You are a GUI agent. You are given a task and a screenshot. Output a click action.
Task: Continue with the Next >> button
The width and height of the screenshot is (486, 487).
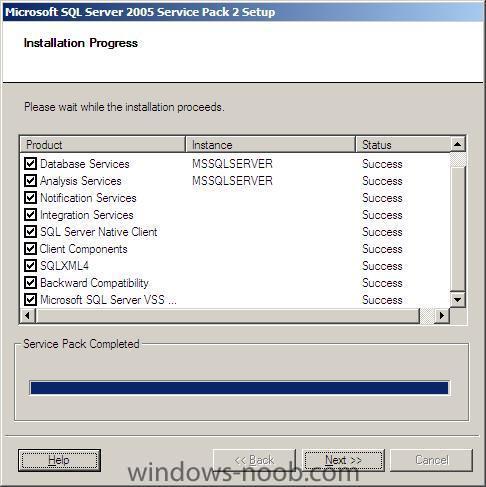coord(343,460)
